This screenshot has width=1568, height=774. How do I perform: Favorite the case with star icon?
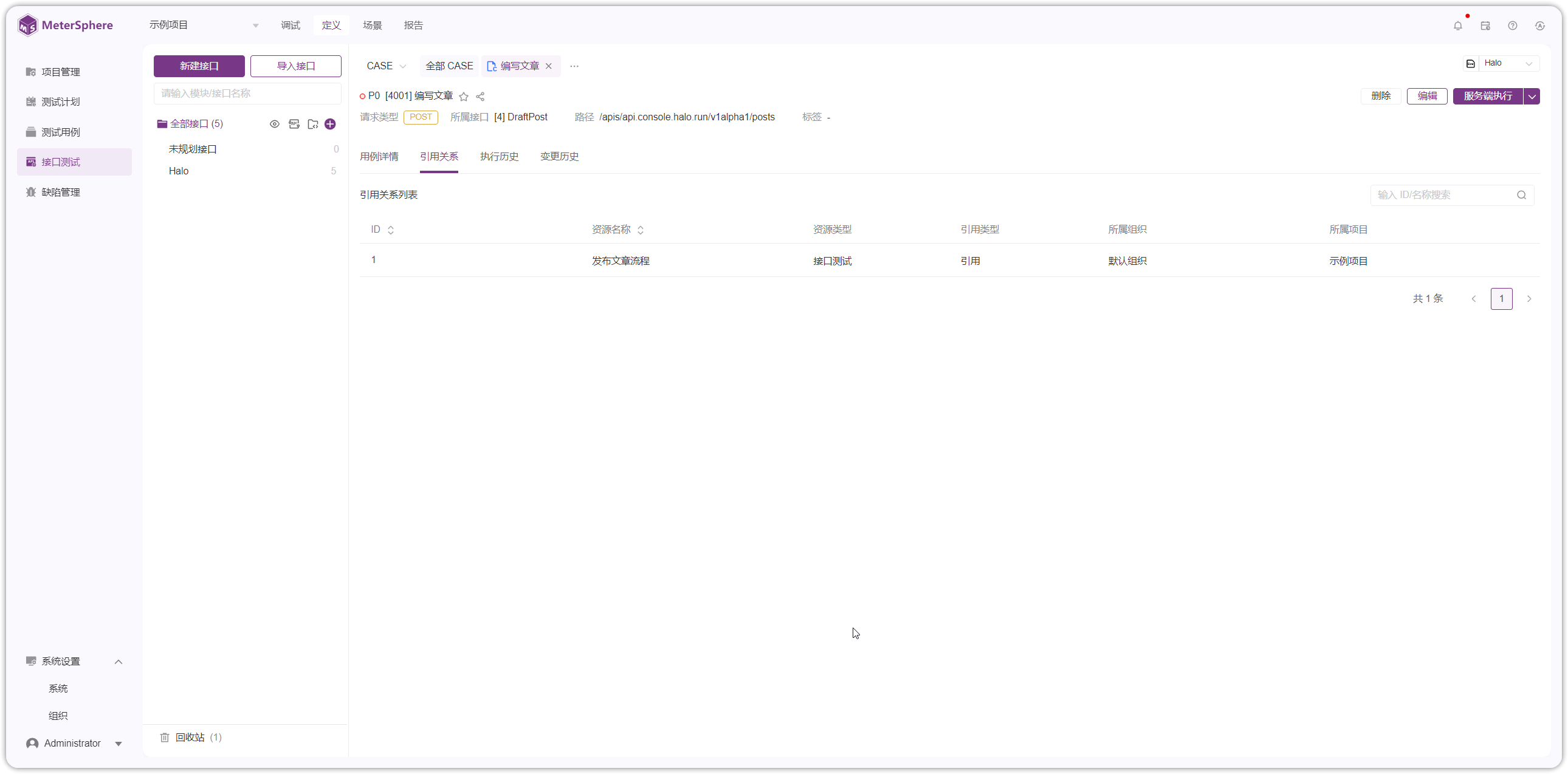click(x=464, y=96)
